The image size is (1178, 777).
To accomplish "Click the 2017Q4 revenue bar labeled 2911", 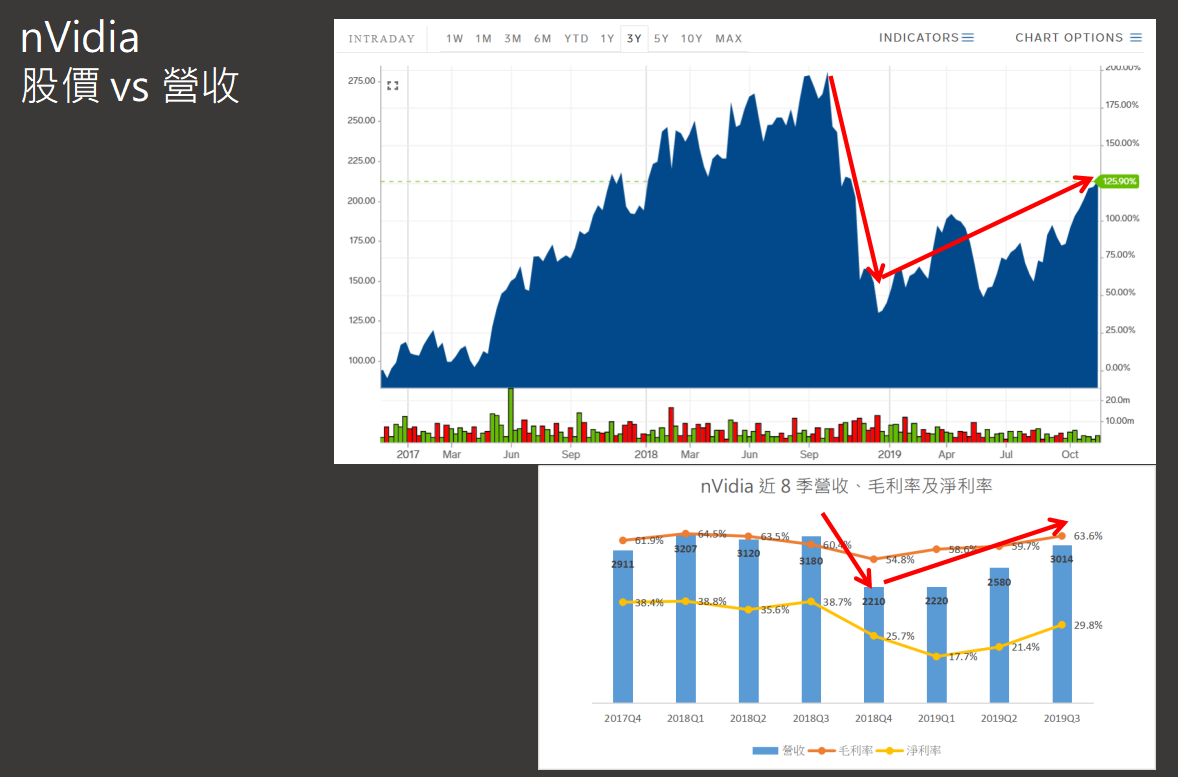I will coord(623,627).
